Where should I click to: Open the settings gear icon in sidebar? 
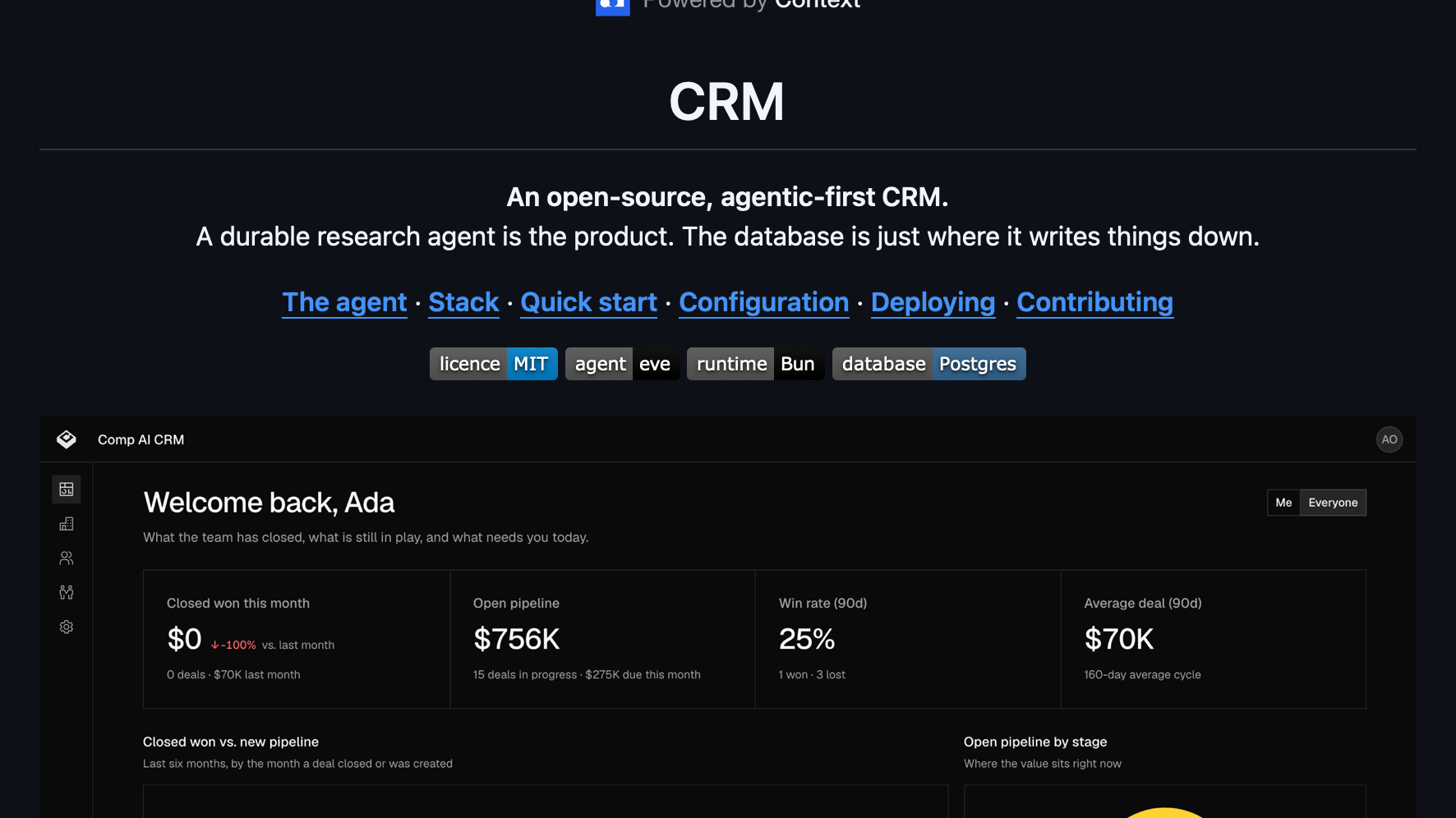(x=67, y=627)
